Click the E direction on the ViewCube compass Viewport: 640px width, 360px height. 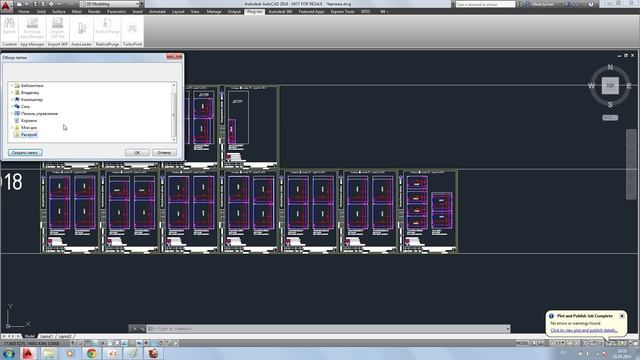[629, 86]
